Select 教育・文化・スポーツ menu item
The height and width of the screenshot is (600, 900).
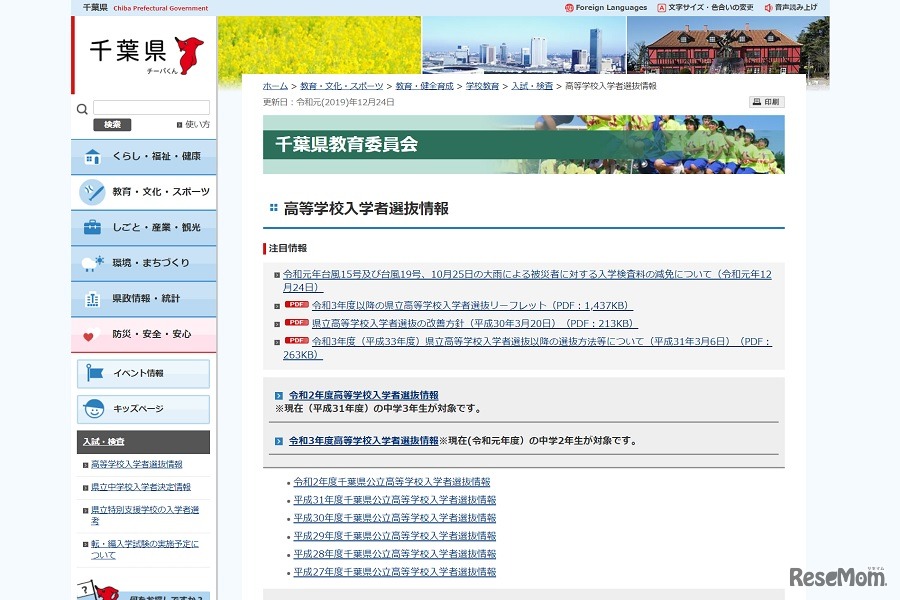point(143,192)
